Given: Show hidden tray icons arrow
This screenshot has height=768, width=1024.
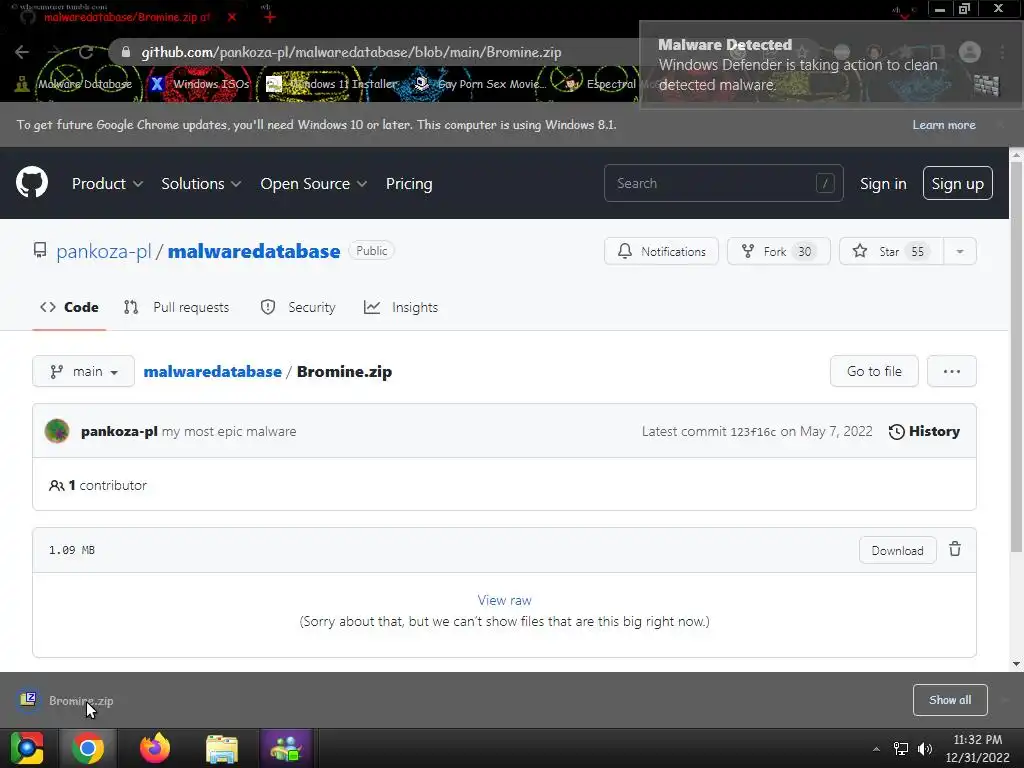Looking at the screenshot, I should [876, 749].
